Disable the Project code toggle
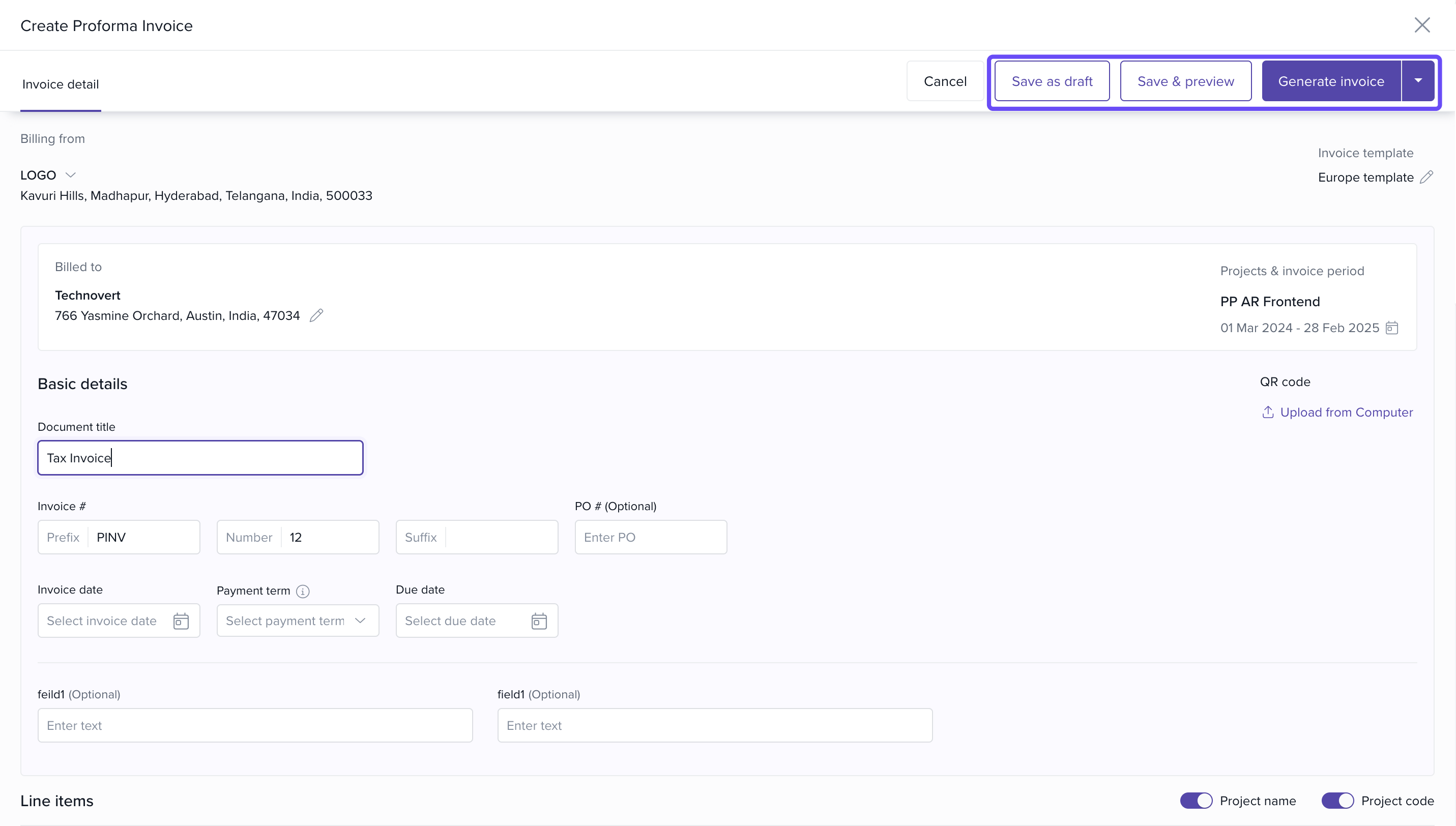 click(x=1337, y=801)
